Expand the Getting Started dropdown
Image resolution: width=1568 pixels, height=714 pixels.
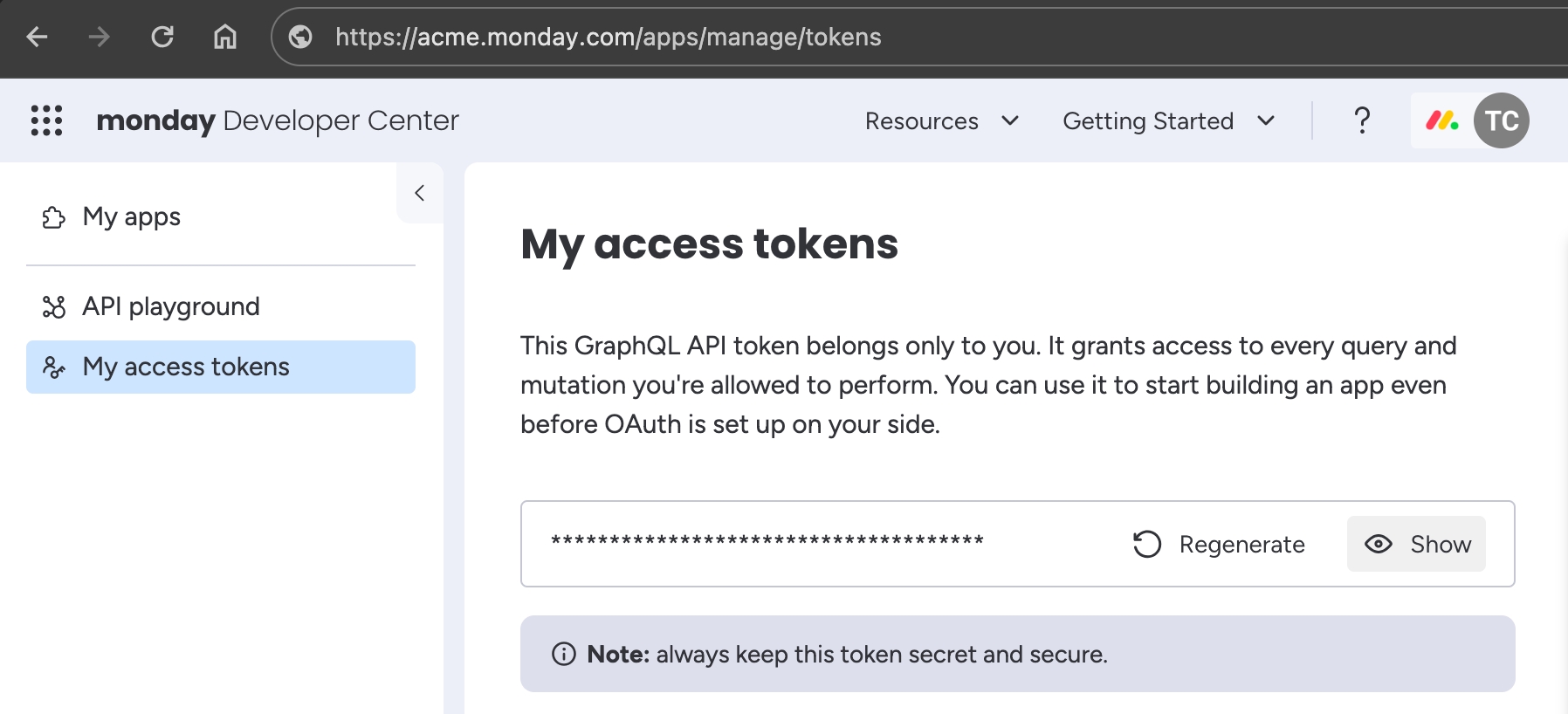pyautogui.click(x=1168, y=120)
